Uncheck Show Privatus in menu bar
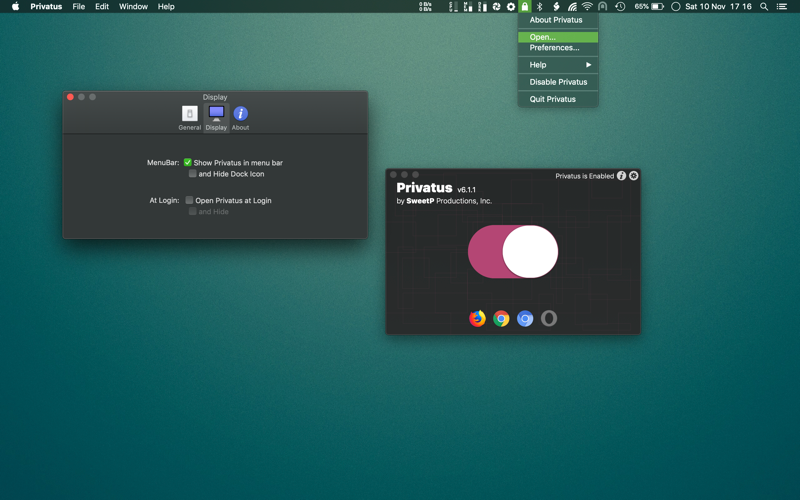Image resolution: width=800 pixels, height=500 pixels. pyautogui.click(x=188, y=162)
